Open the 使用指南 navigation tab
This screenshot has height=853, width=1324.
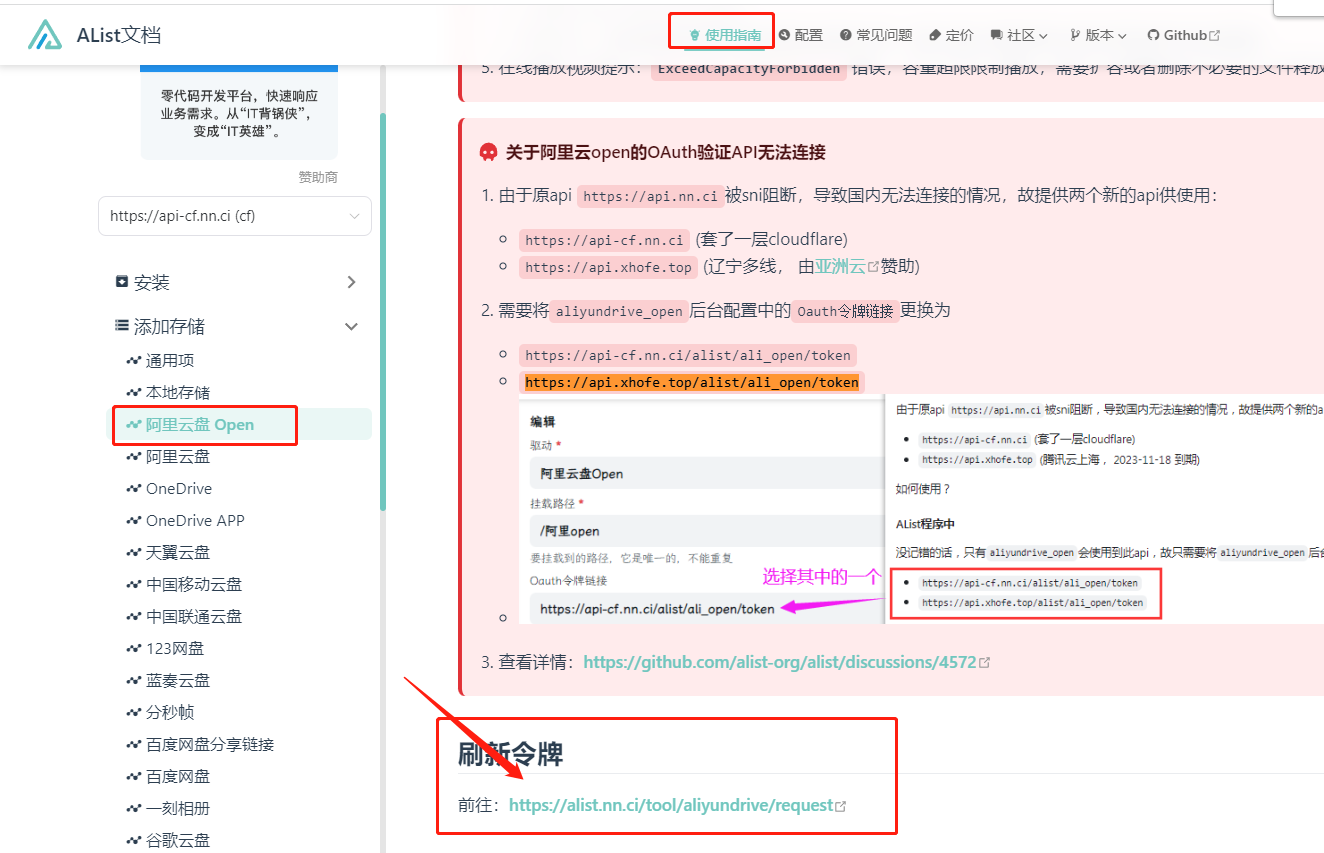click(724, 35)
